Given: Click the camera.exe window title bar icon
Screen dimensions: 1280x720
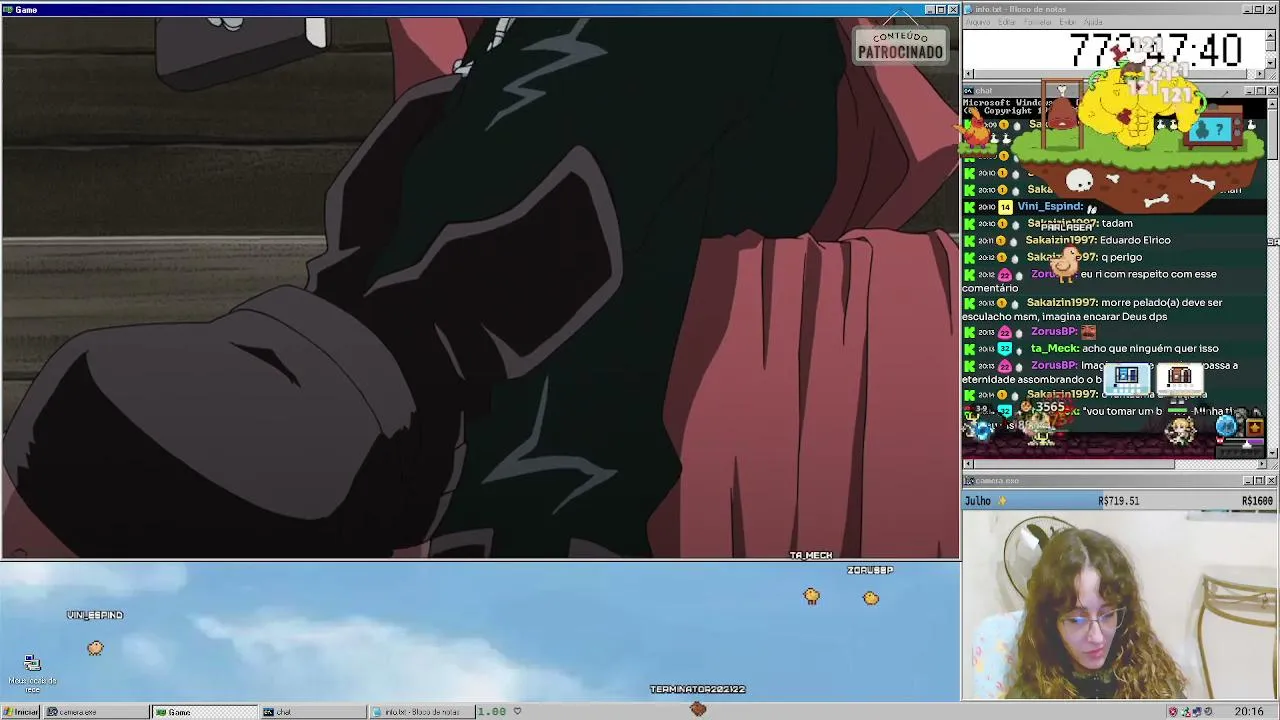Looking at the screenshot, I should (969, 481).
